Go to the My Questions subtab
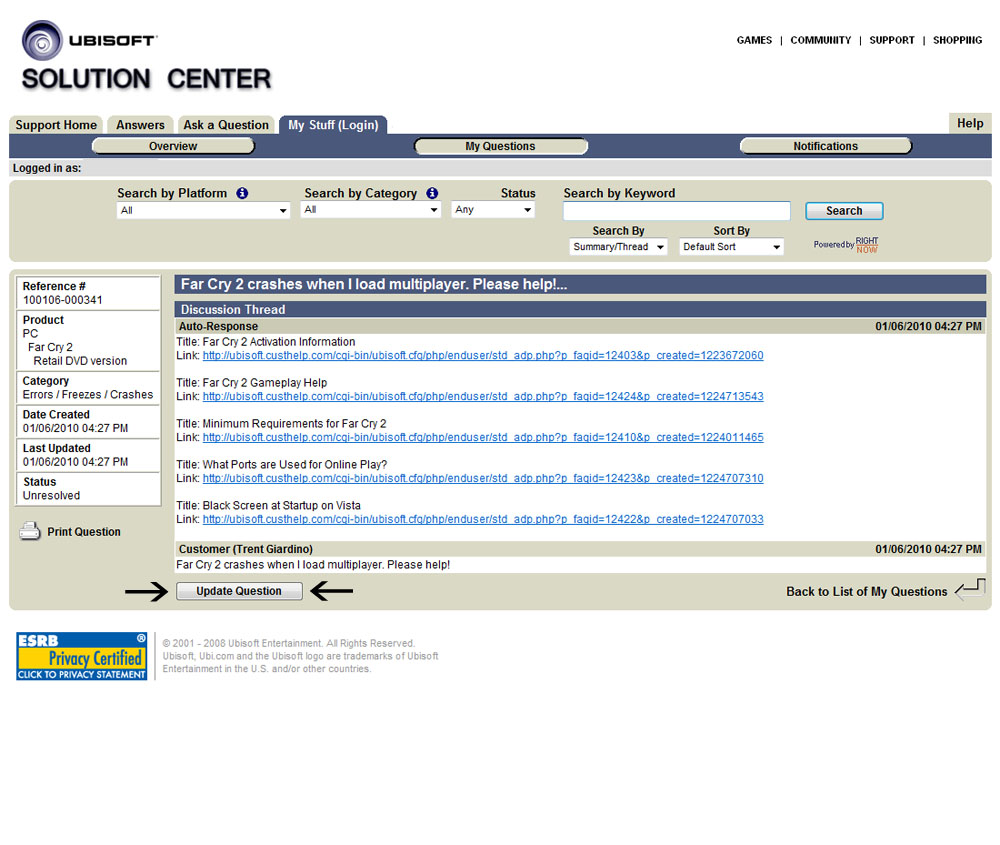1000x845 pixels. point(501,146)
